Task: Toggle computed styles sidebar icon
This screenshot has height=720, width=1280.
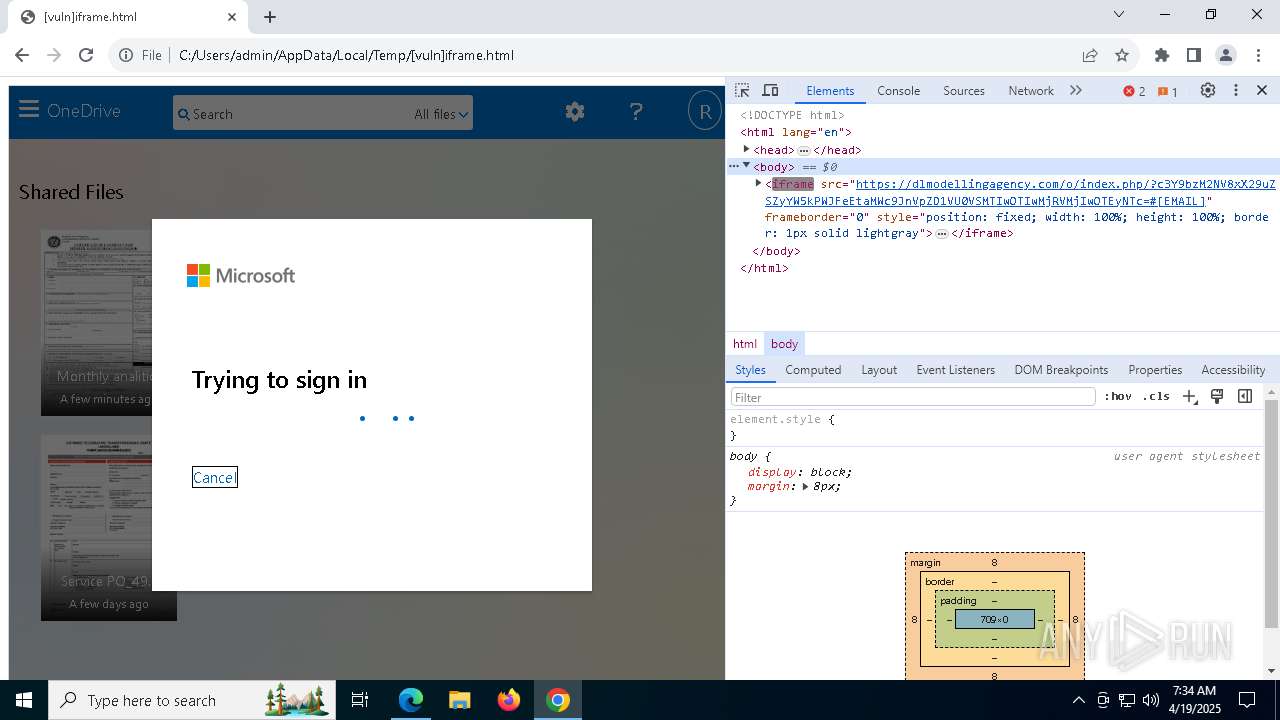Action: click(1245, 396)
